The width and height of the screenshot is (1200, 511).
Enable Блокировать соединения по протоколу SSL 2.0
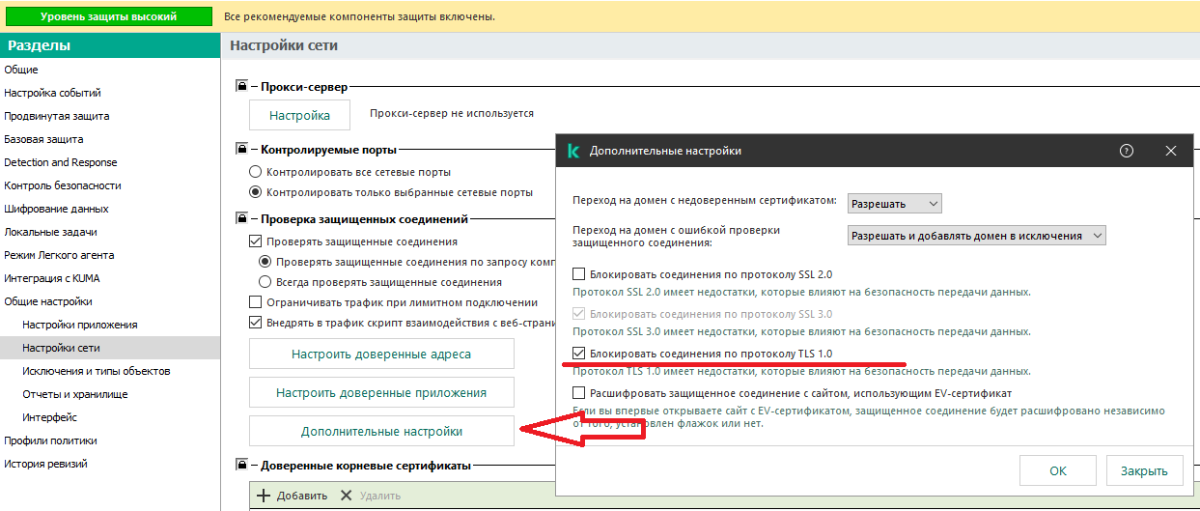coord(579,273)
